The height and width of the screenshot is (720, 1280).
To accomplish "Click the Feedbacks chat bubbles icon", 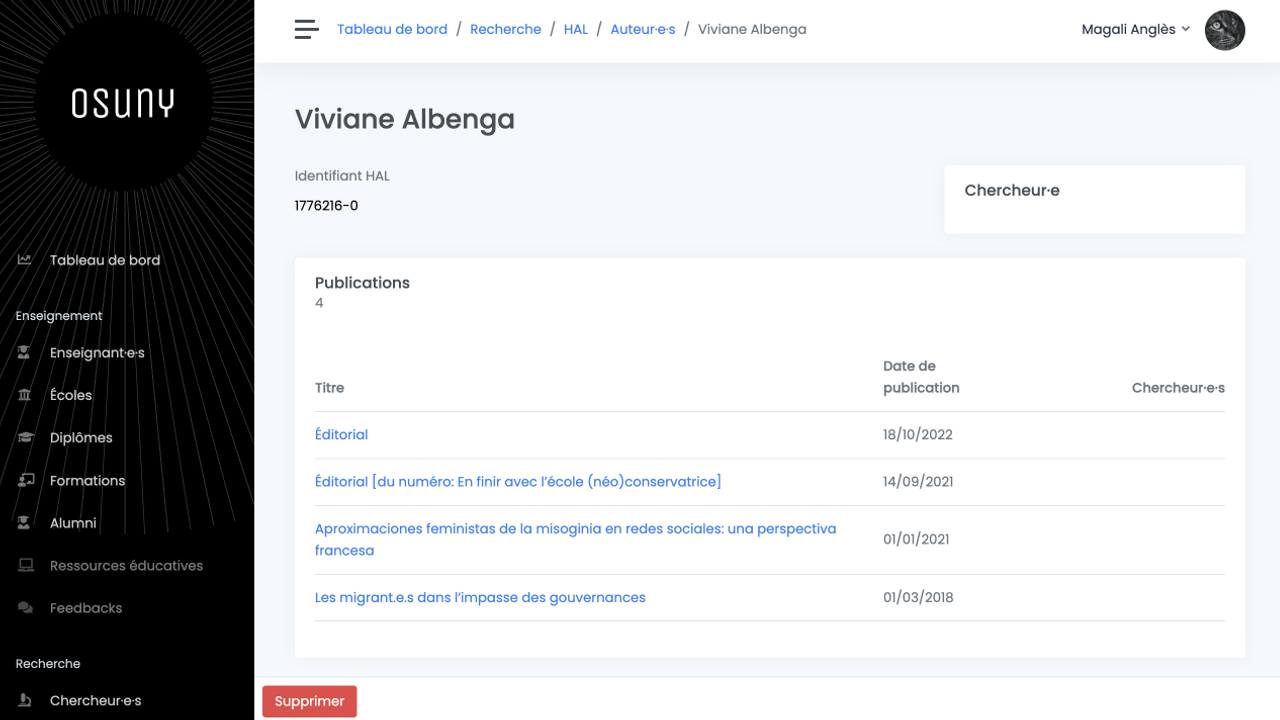I will coord(25,608).
